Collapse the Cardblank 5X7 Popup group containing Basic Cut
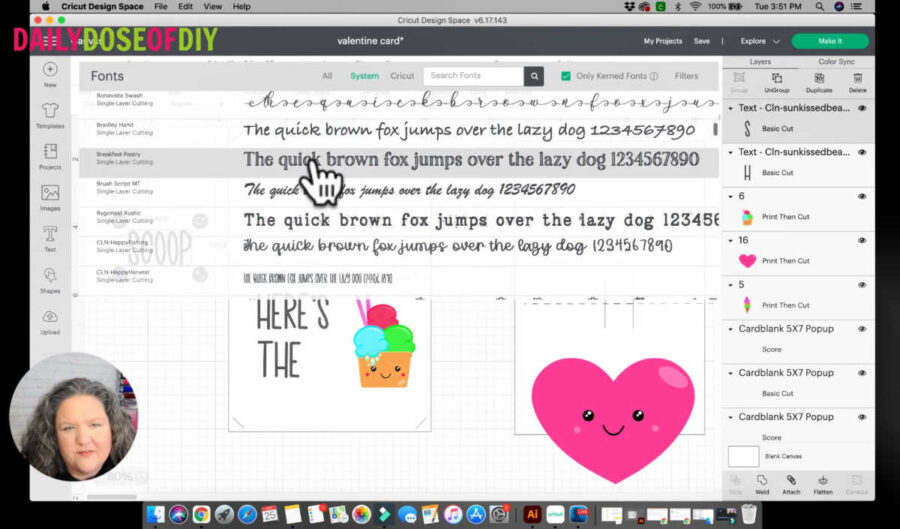This screenshot has width=900, height=529. click(x=731, y=373)
